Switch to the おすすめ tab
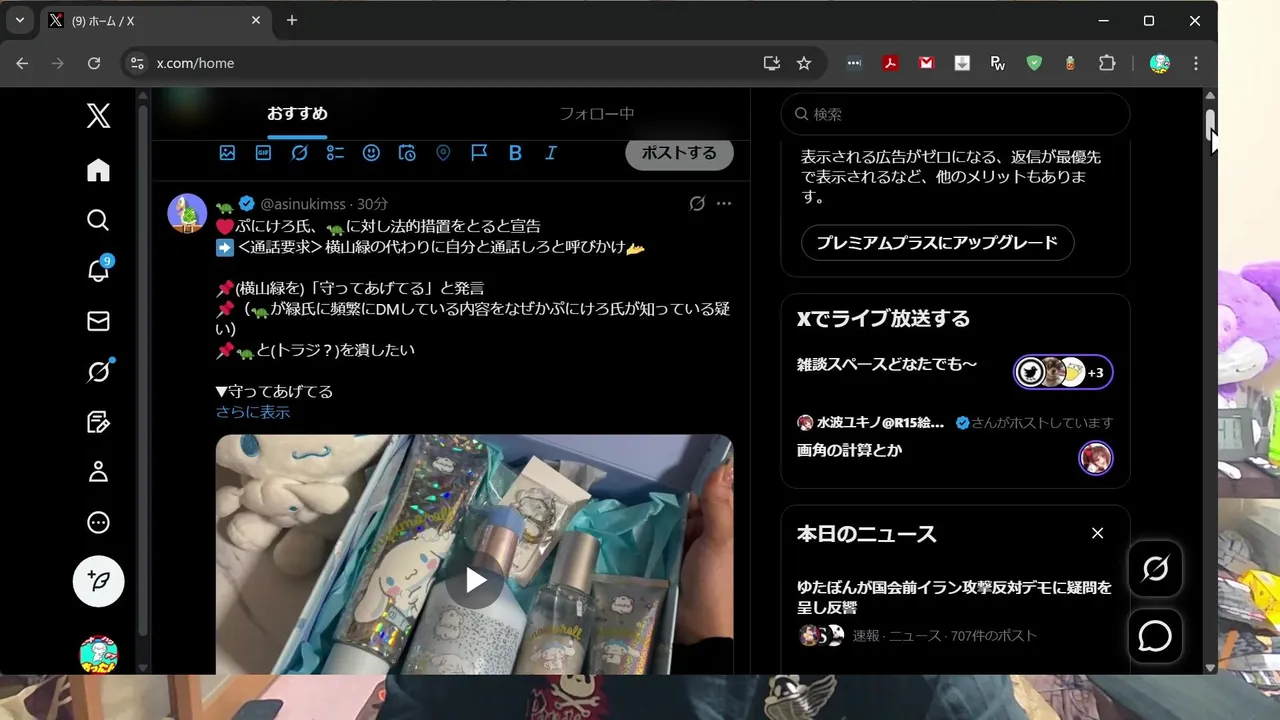The width and height of the screenshot is (1280, 720). point(297,114)
